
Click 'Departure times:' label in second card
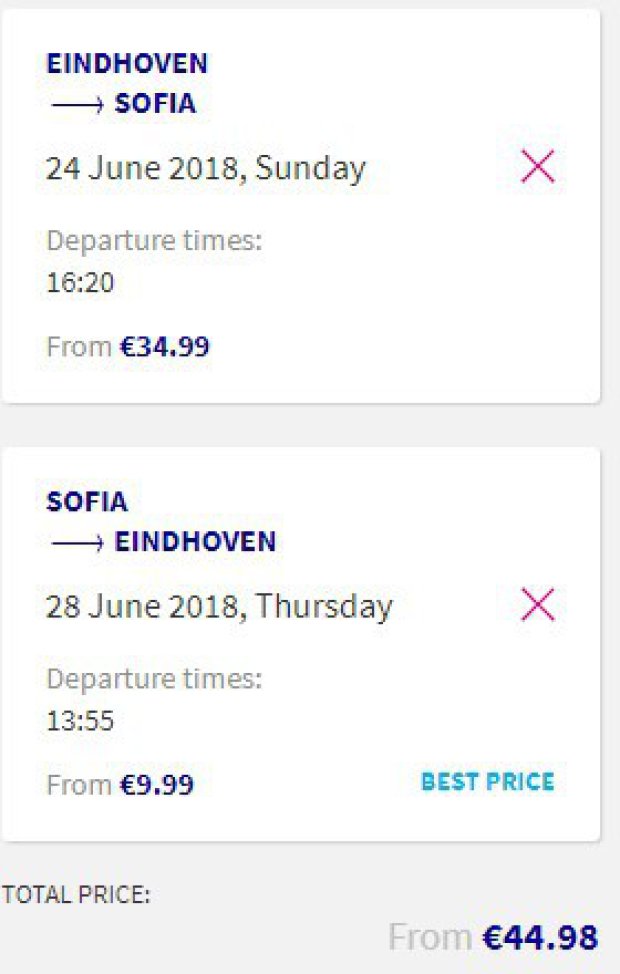154,679
